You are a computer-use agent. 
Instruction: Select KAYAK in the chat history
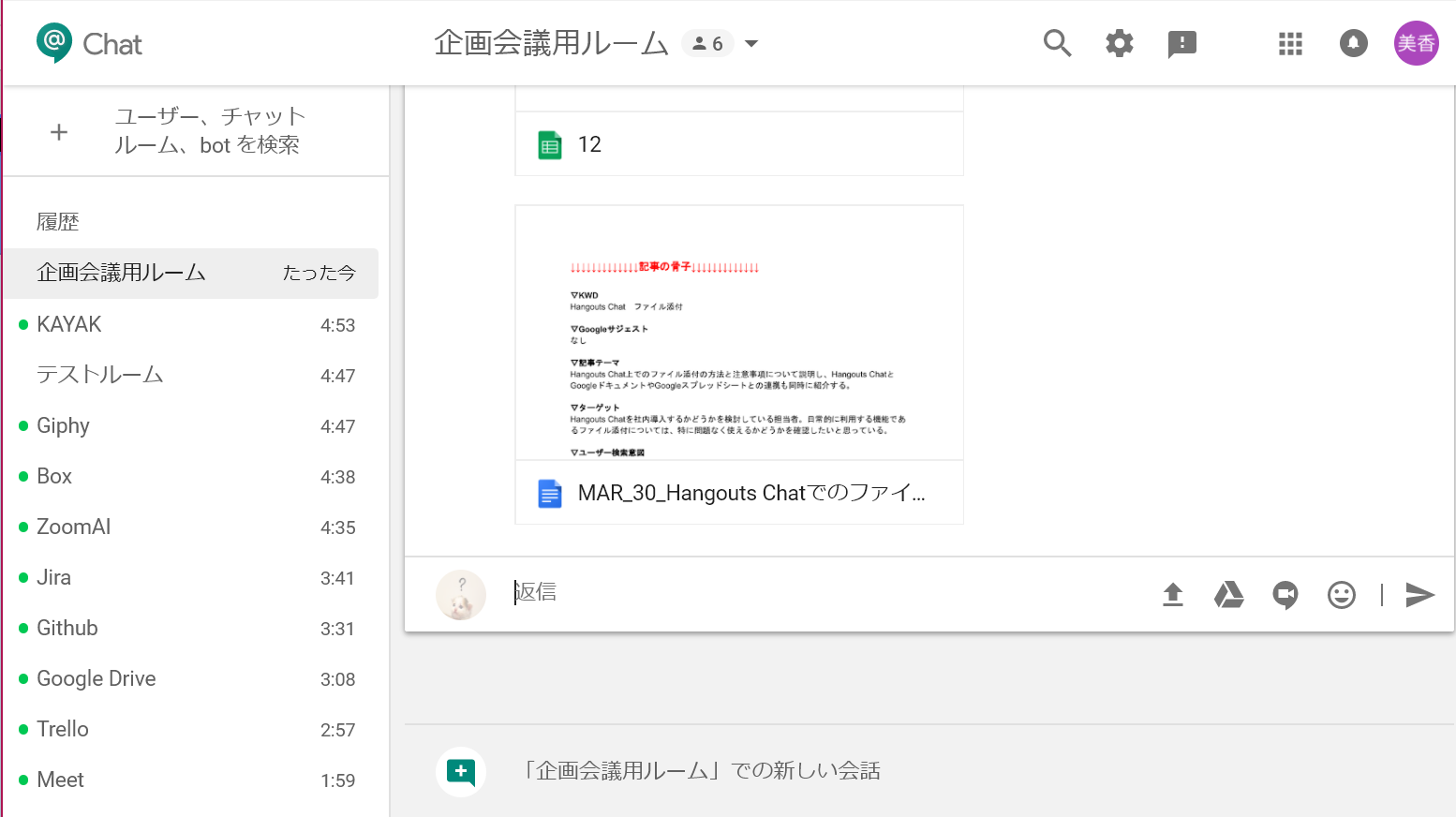pos(69,324)
